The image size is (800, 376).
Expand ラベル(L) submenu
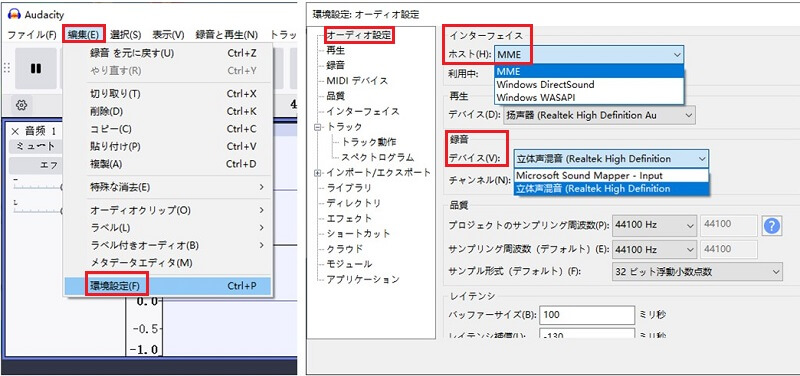[x=169, y=228]
